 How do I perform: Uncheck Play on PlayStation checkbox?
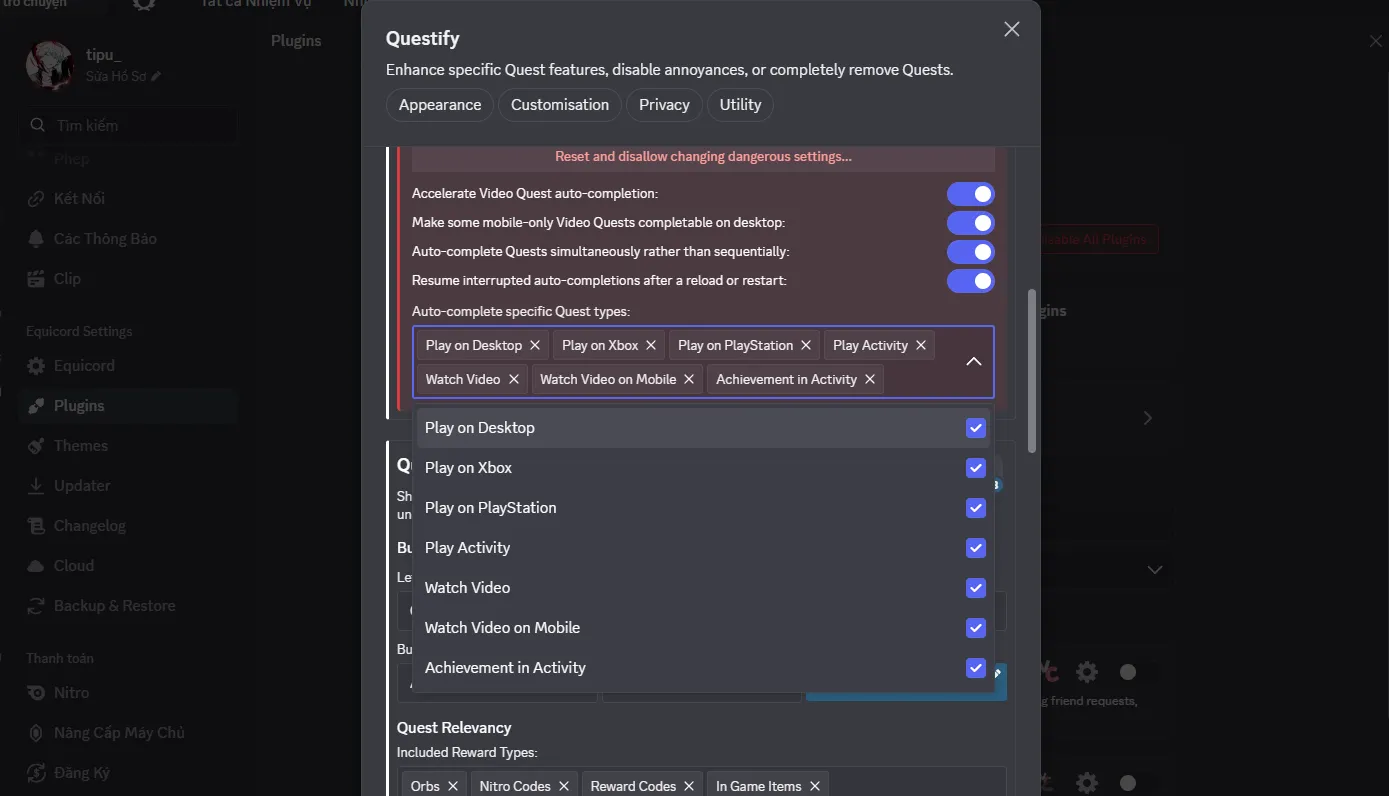976,508
